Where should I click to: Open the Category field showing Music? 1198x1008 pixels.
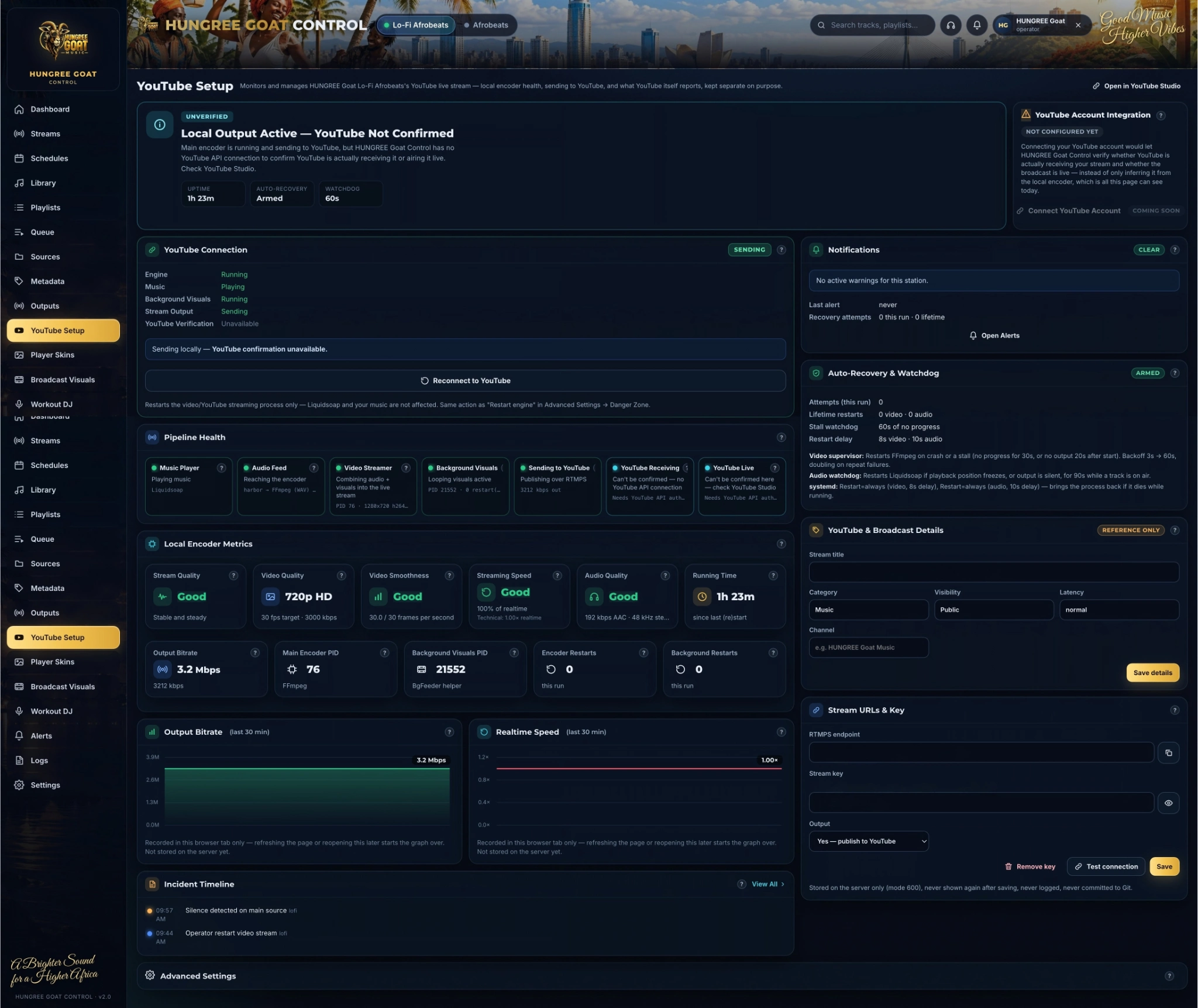pos(869,610)
